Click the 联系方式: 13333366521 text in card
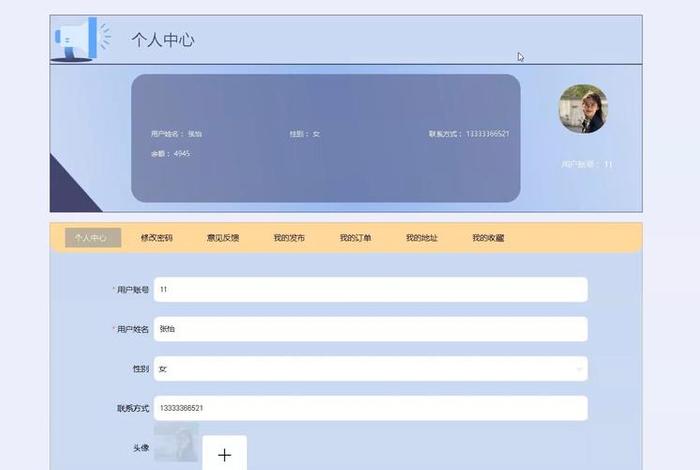 coord(469,133)
